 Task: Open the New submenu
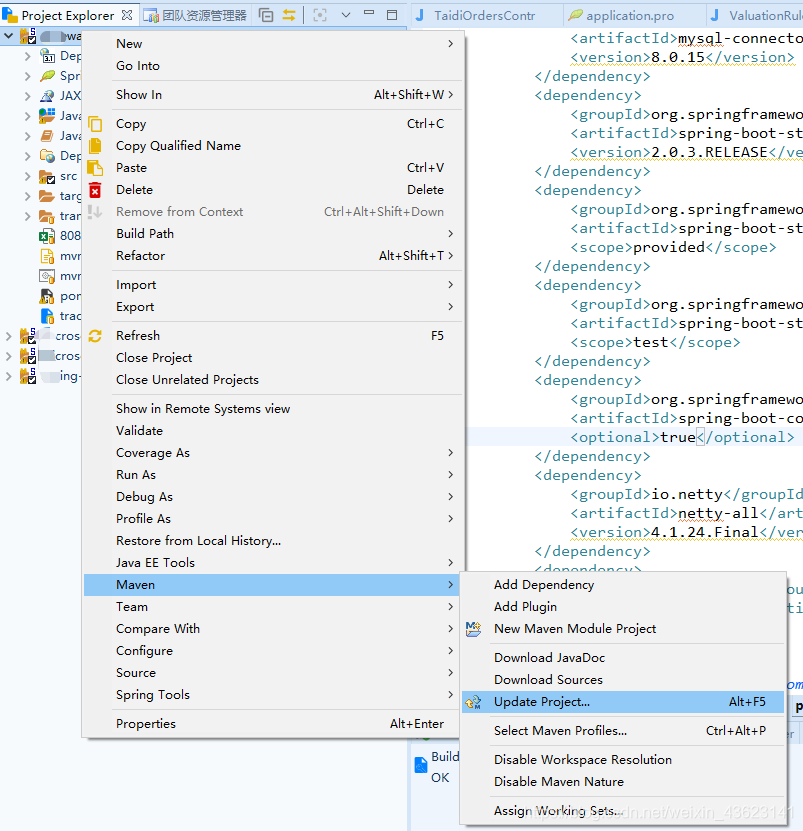(x=273, y=43)
